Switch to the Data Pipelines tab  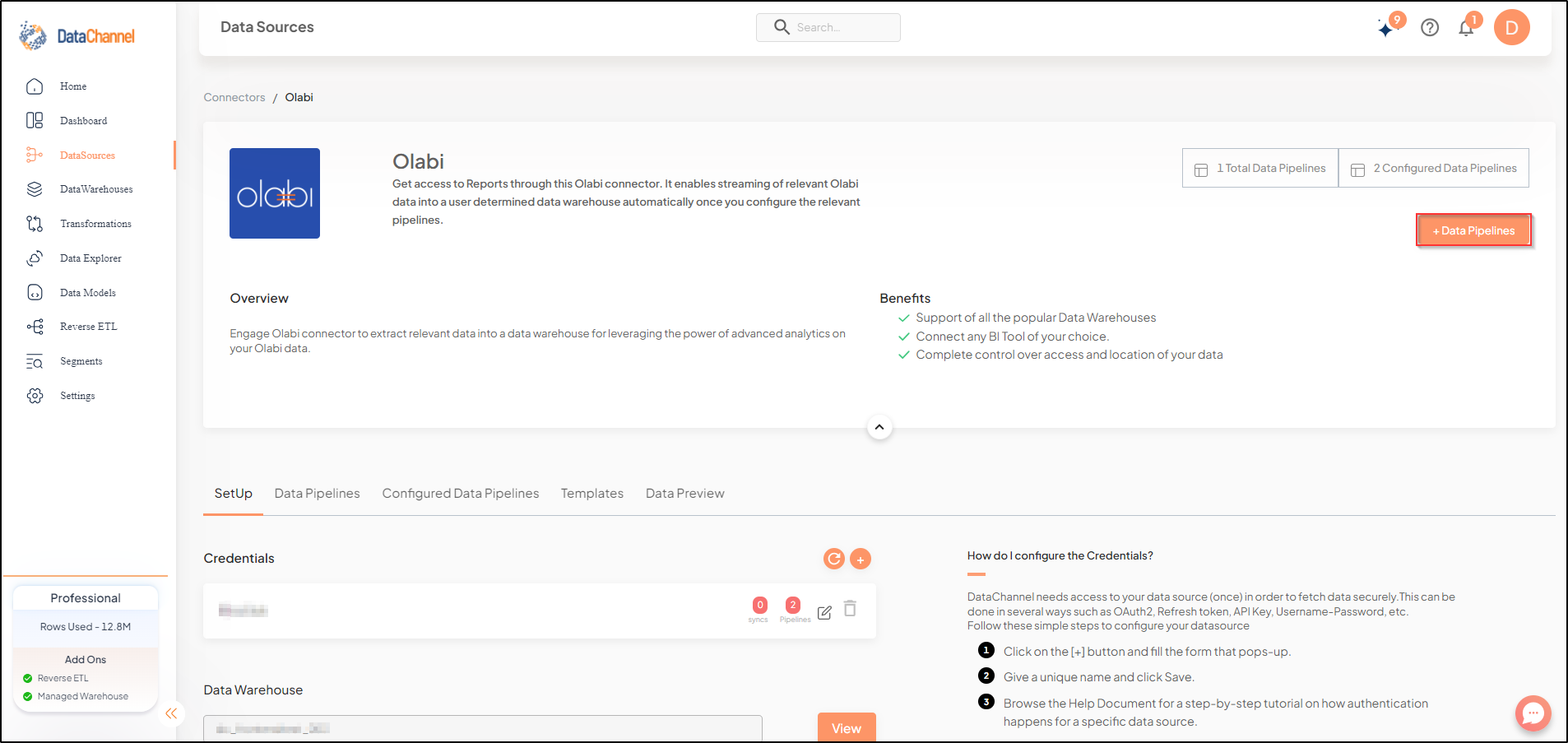click(318, 494)
